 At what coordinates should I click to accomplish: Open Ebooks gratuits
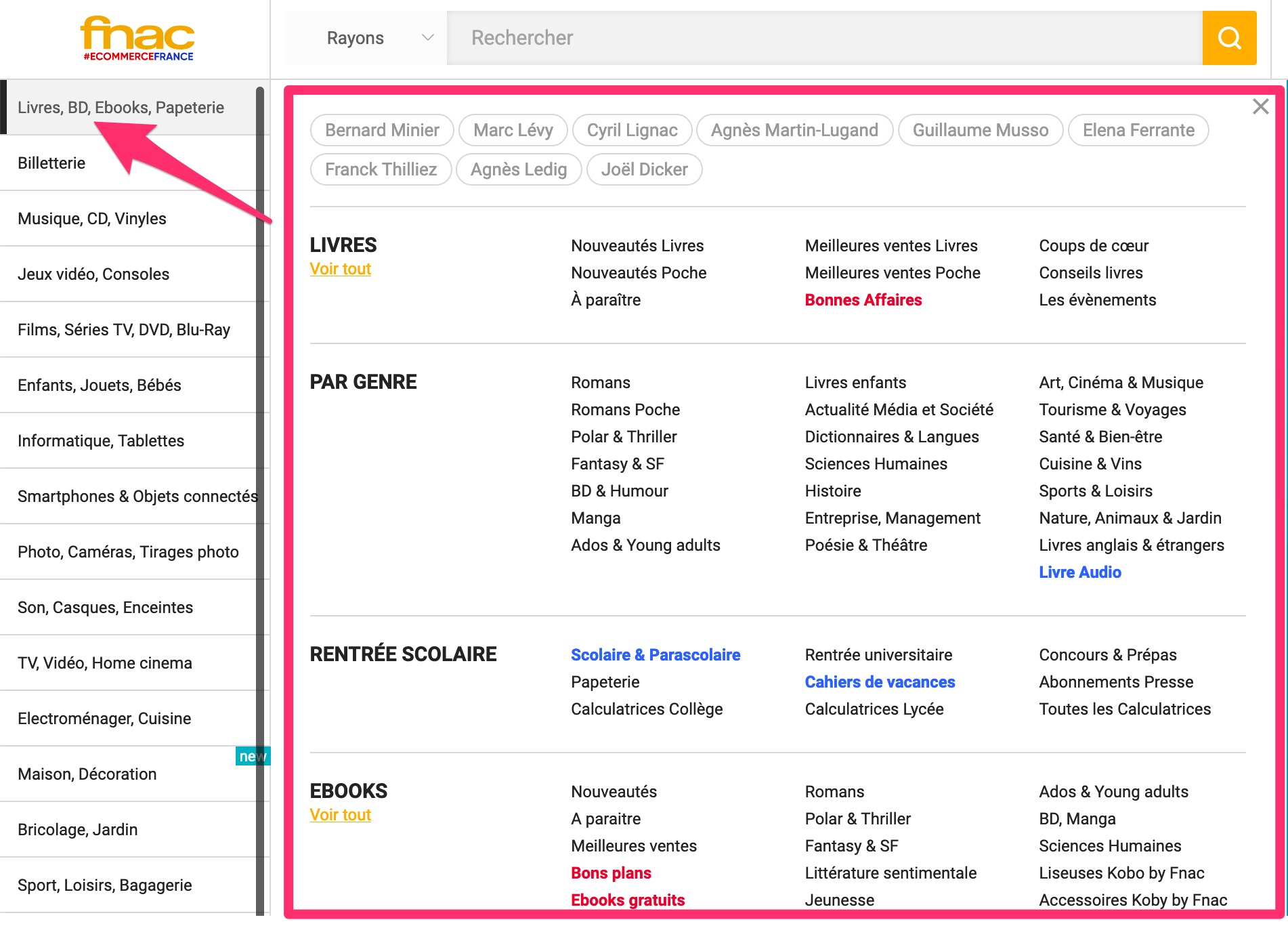click(627, 900)
